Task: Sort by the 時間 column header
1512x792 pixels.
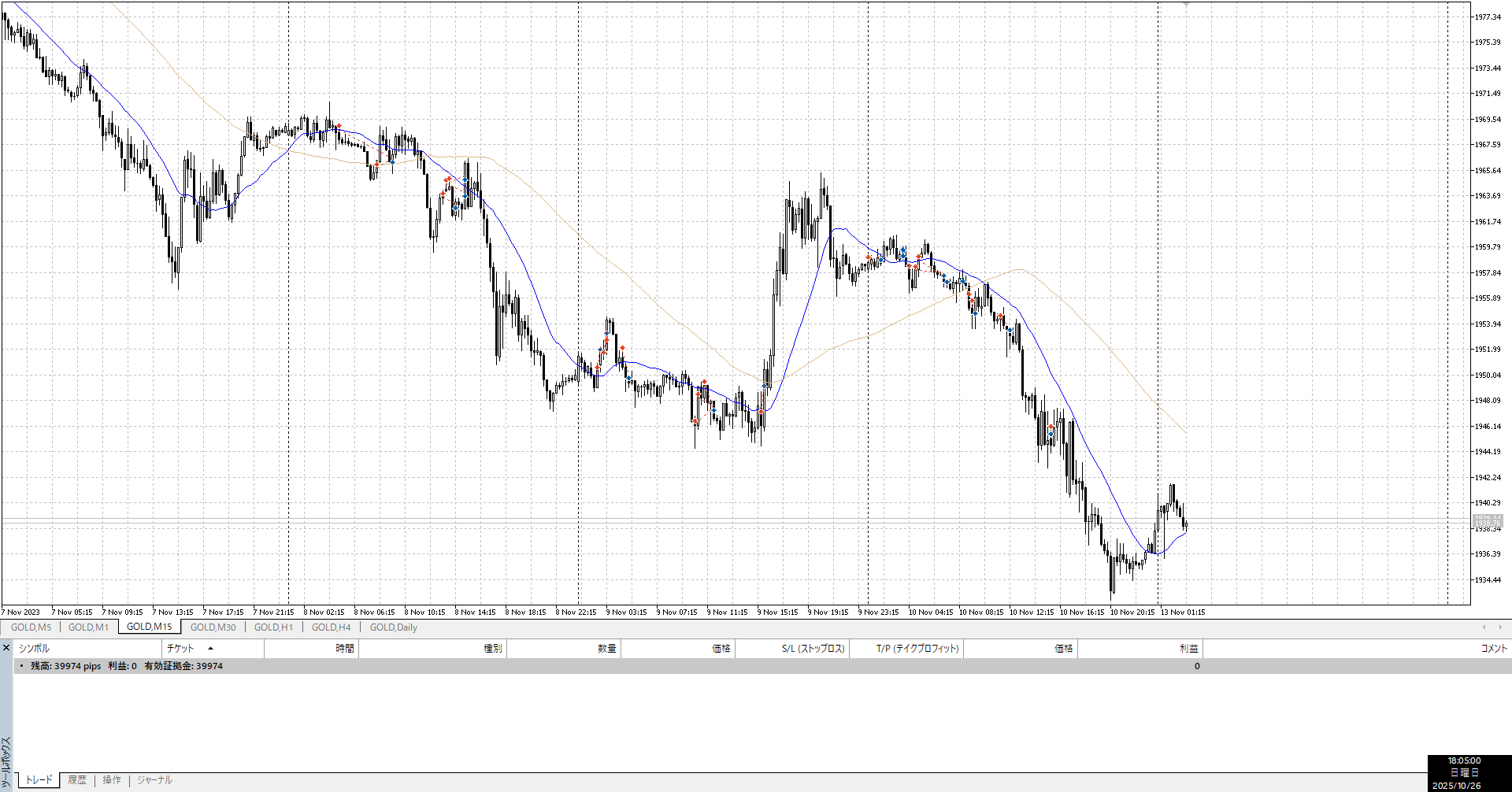Action: 344,649
